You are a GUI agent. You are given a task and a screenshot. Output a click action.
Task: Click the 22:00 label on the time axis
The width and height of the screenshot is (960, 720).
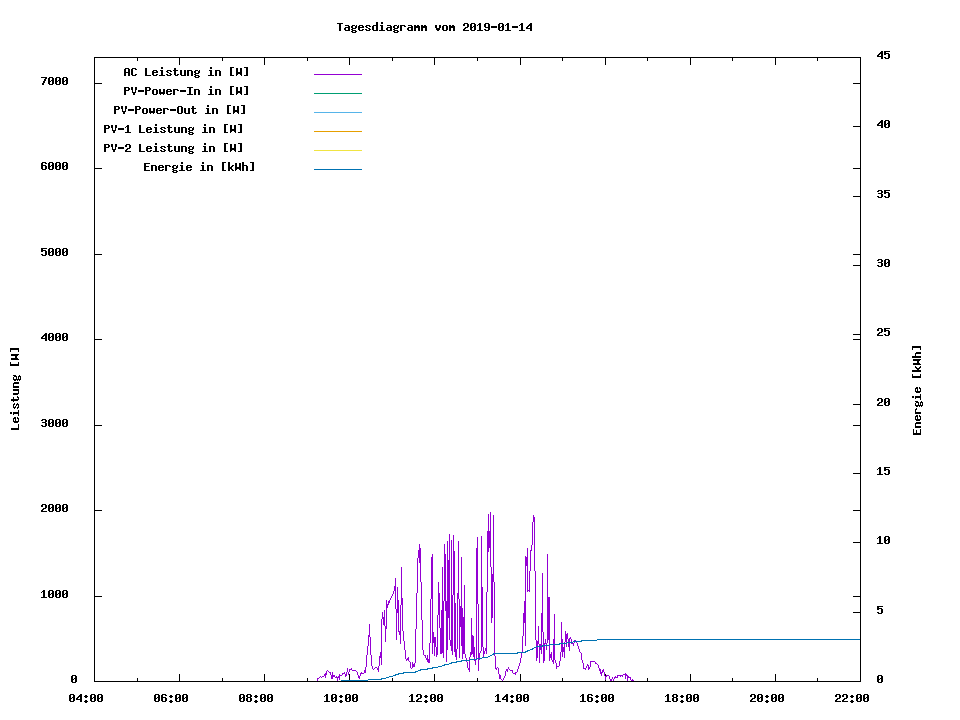point(852,698)
